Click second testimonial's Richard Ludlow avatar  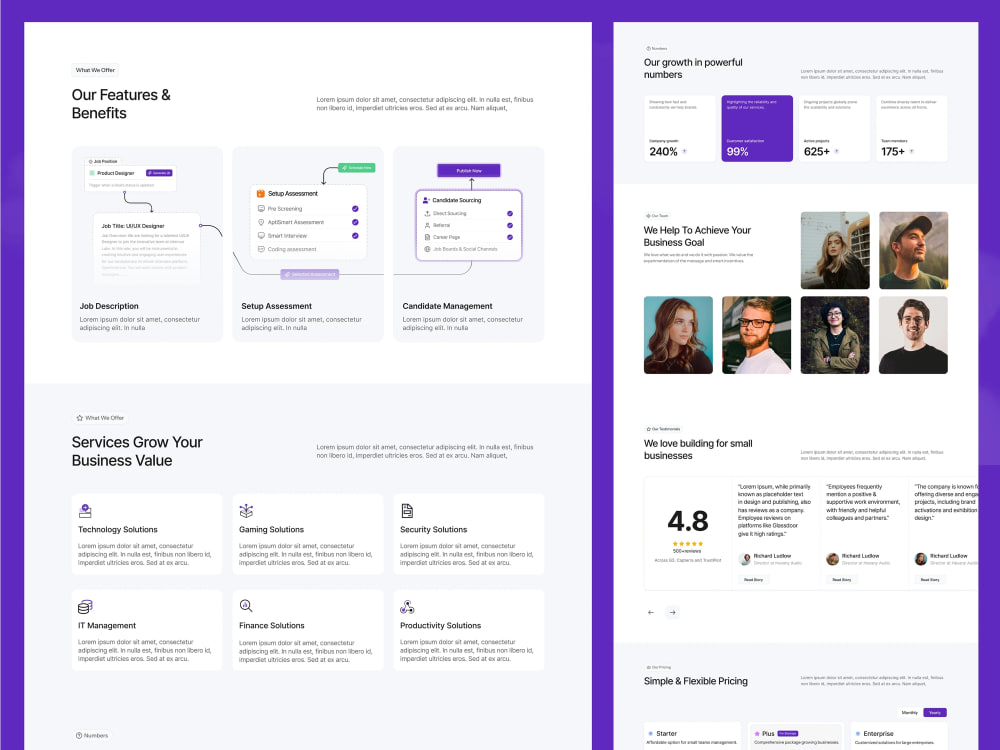click(x=832, y=559)
